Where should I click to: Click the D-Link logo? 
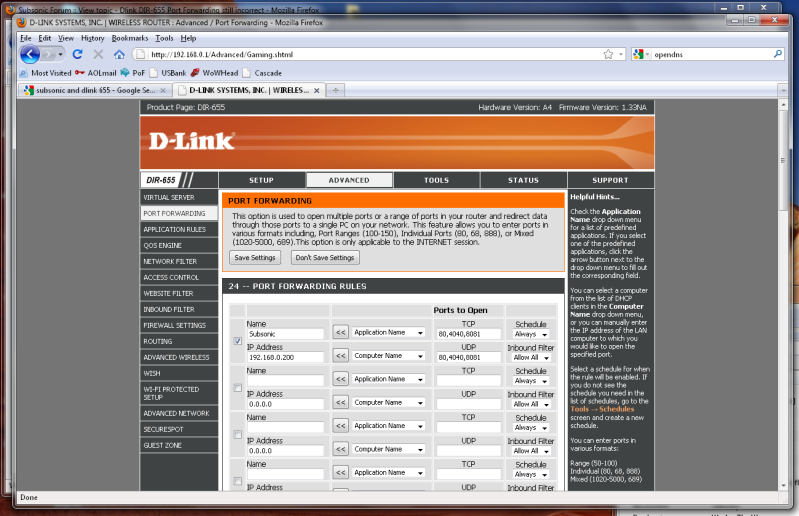192,141
